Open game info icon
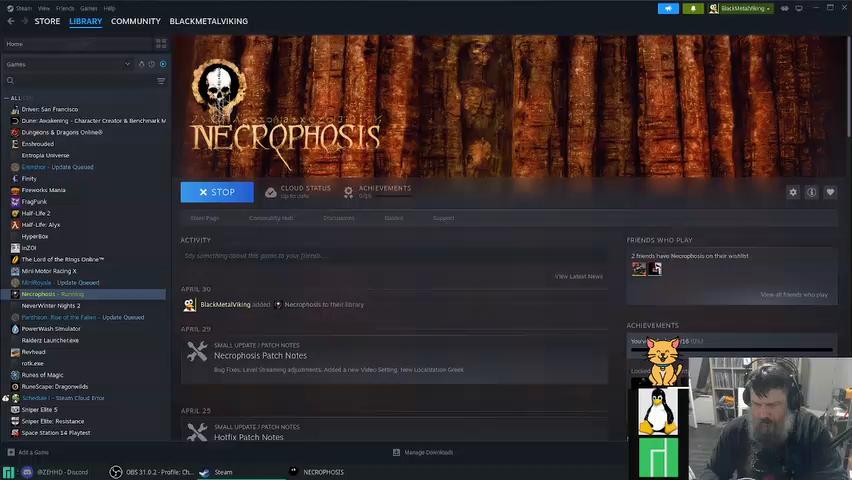This screenshot has height=480, width=852. point(811,192)
